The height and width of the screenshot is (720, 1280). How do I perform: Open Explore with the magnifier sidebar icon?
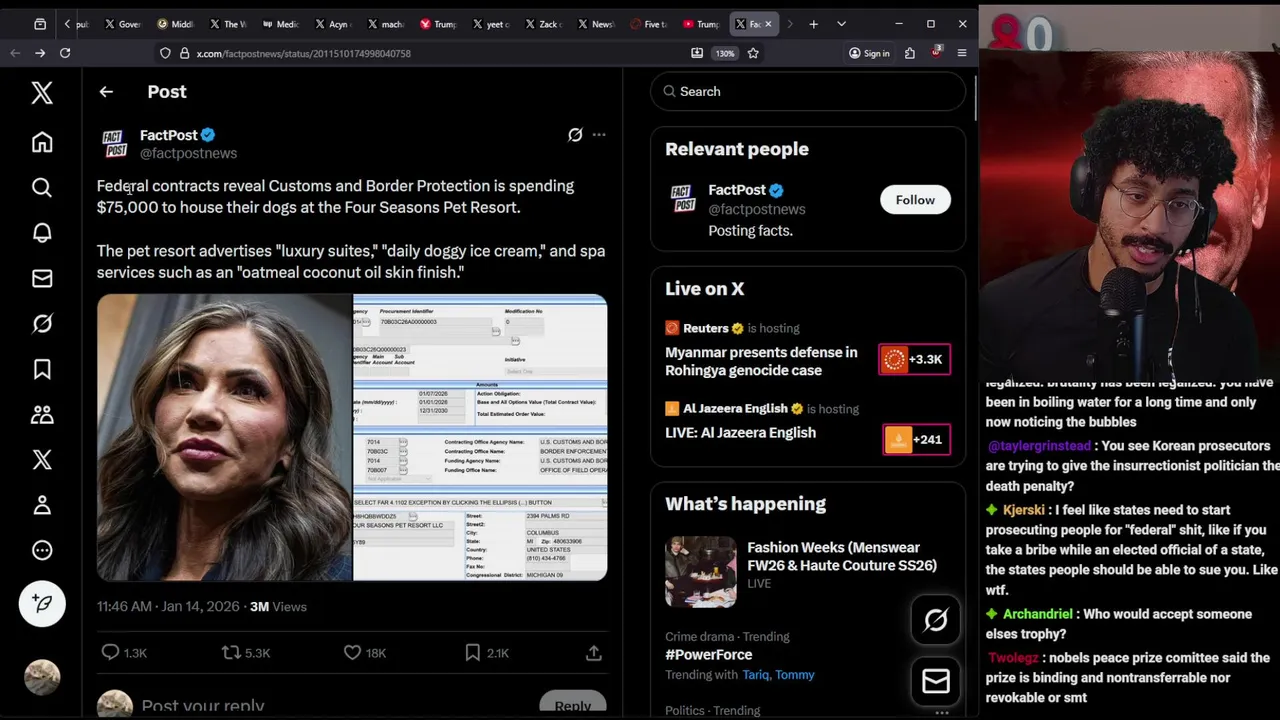pos(42,187)
